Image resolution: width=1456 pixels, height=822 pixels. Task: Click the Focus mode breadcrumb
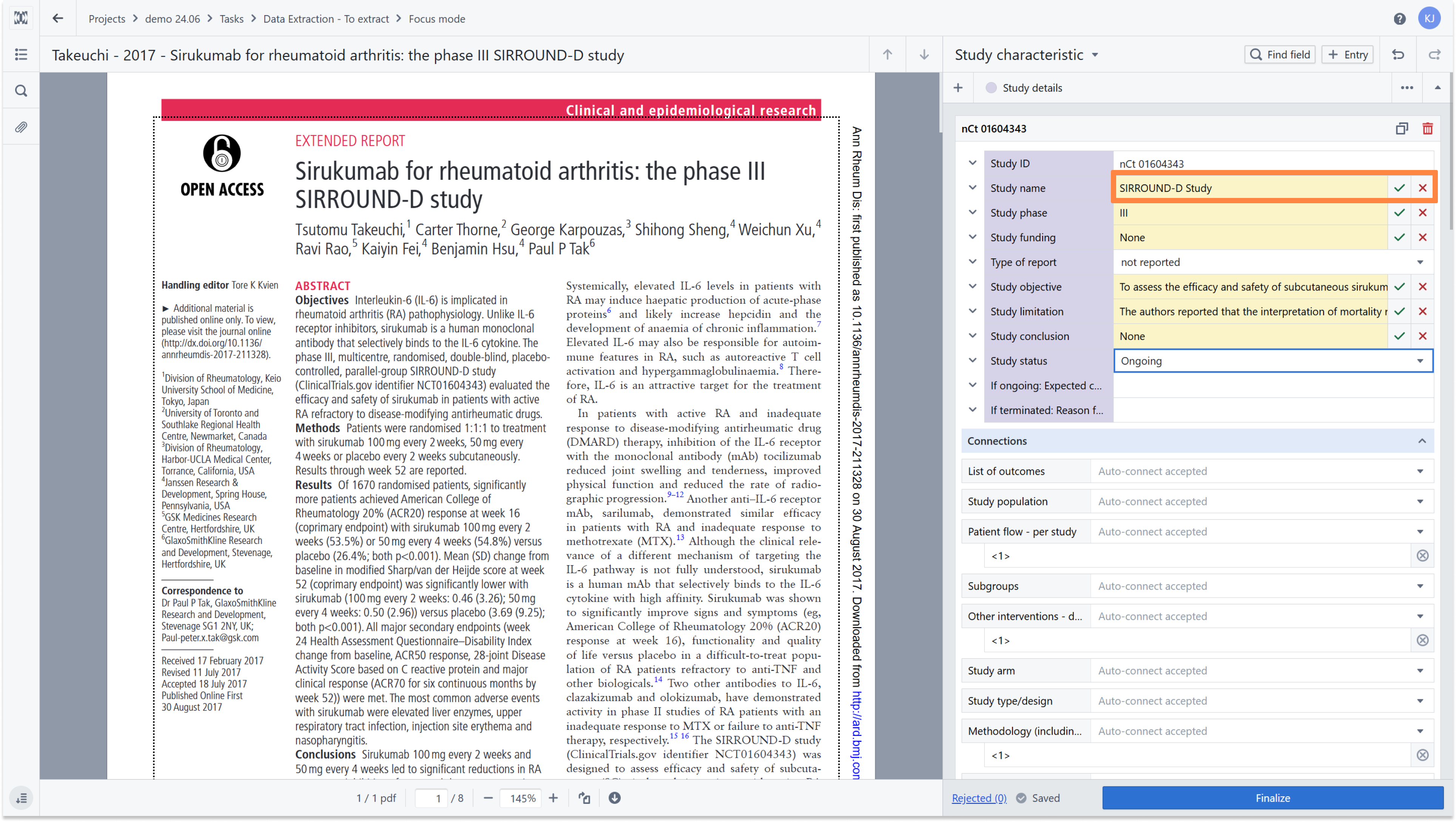click(x=436, y=19)
